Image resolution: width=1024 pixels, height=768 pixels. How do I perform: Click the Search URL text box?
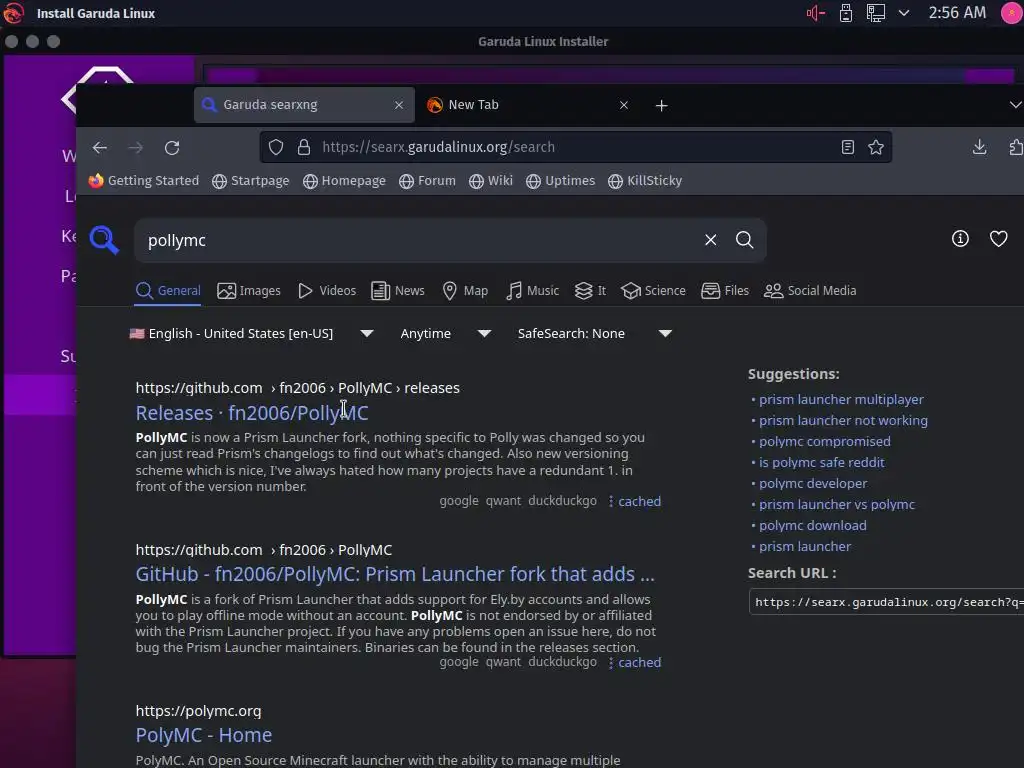coord(886,602)
